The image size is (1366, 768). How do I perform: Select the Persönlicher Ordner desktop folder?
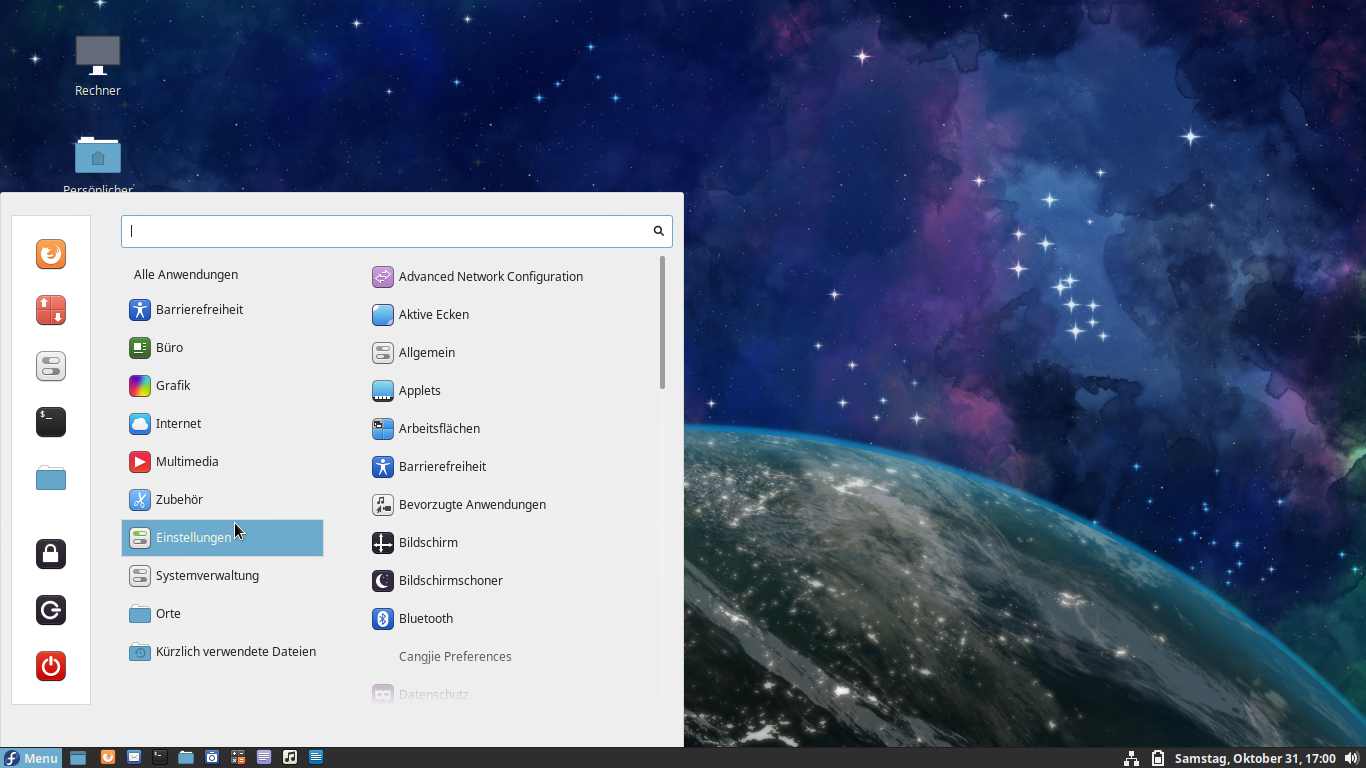click(98, 164)
